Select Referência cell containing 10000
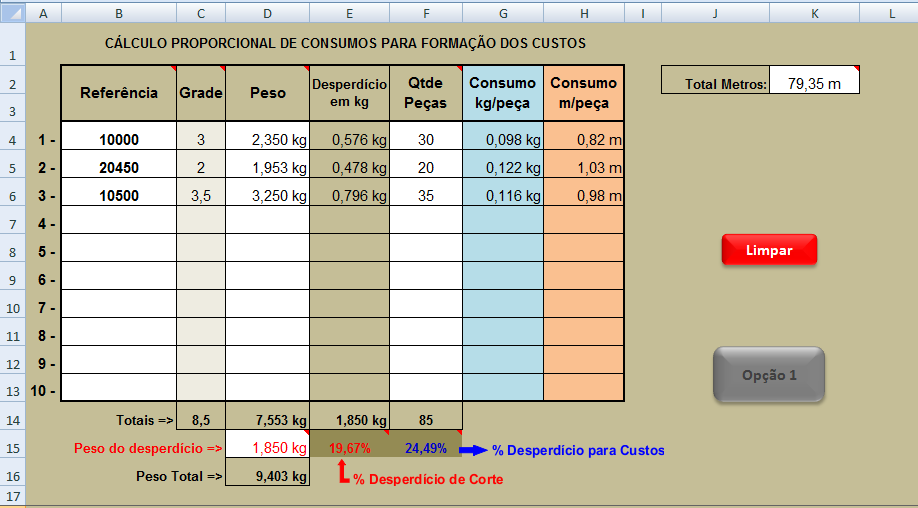Screen dimensions: 918x508 tap(119, 140)
